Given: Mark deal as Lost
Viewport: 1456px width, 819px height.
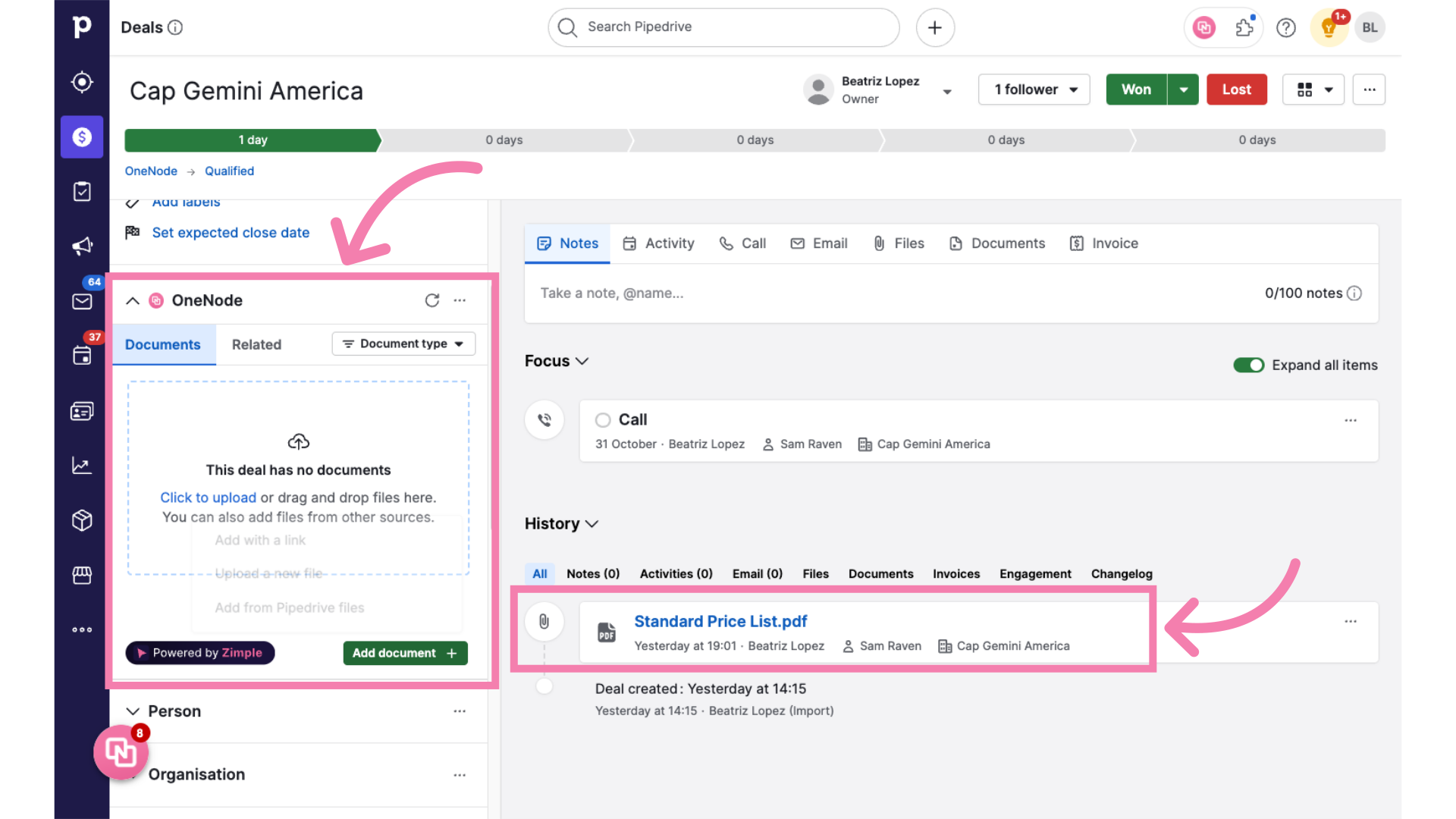Looking at the screenshot, I should coord(1237,89).
